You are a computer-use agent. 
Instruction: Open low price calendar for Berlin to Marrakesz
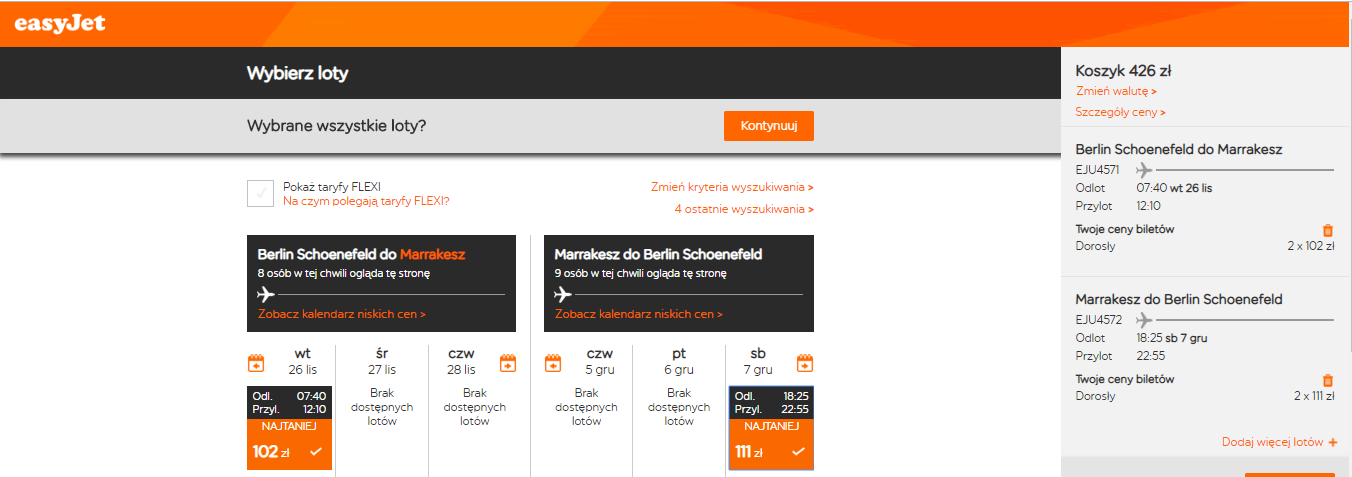click(342, 314)
